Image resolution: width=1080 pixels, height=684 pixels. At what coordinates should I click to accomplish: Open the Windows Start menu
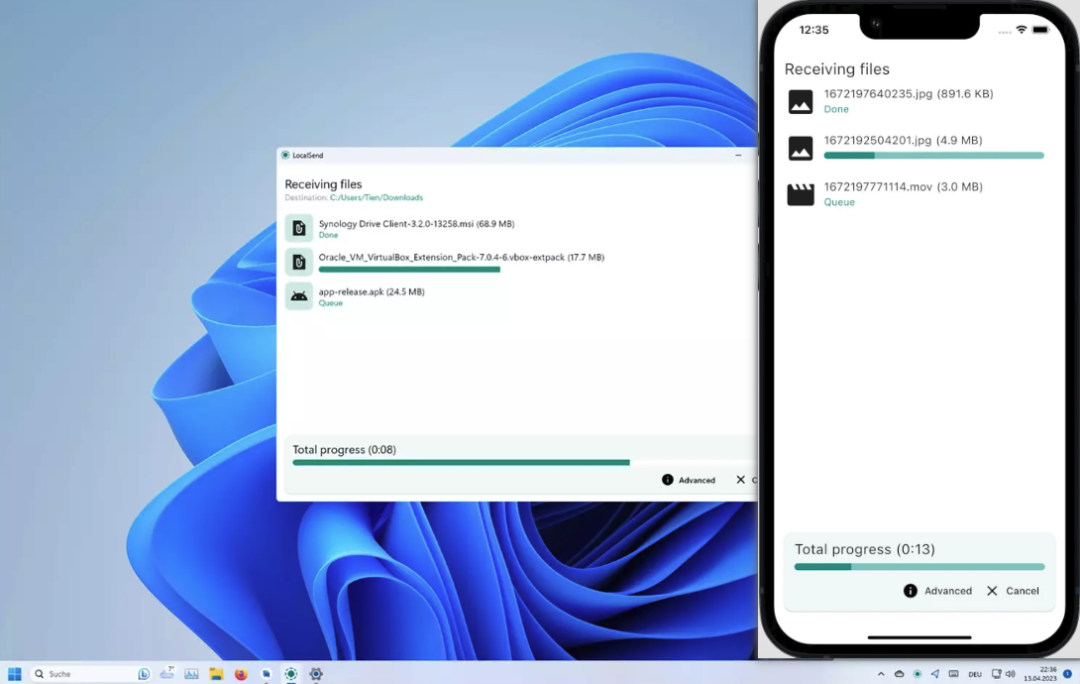click(x=14, y=674)
